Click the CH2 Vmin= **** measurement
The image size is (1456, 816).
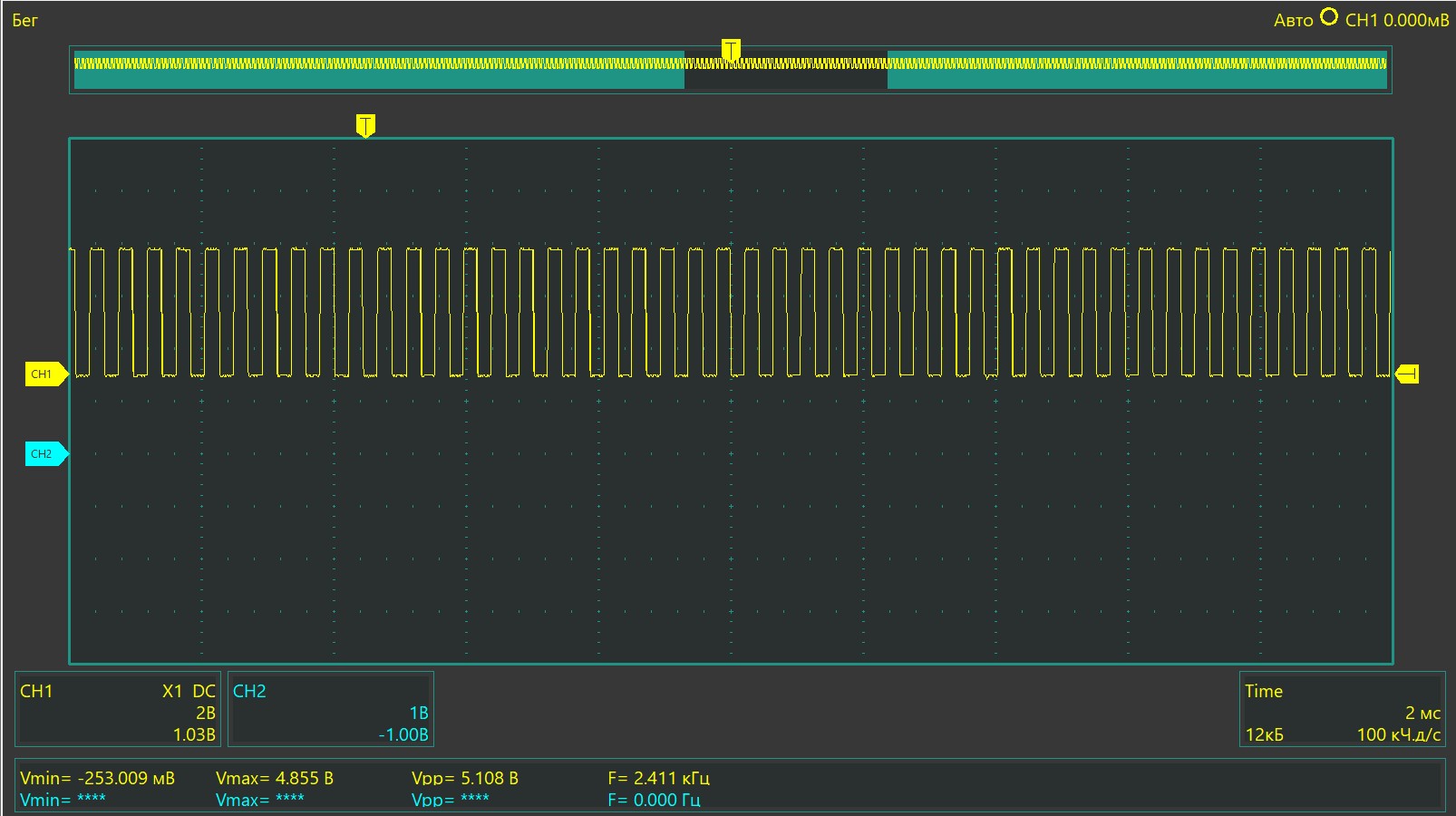coord(63,800)
